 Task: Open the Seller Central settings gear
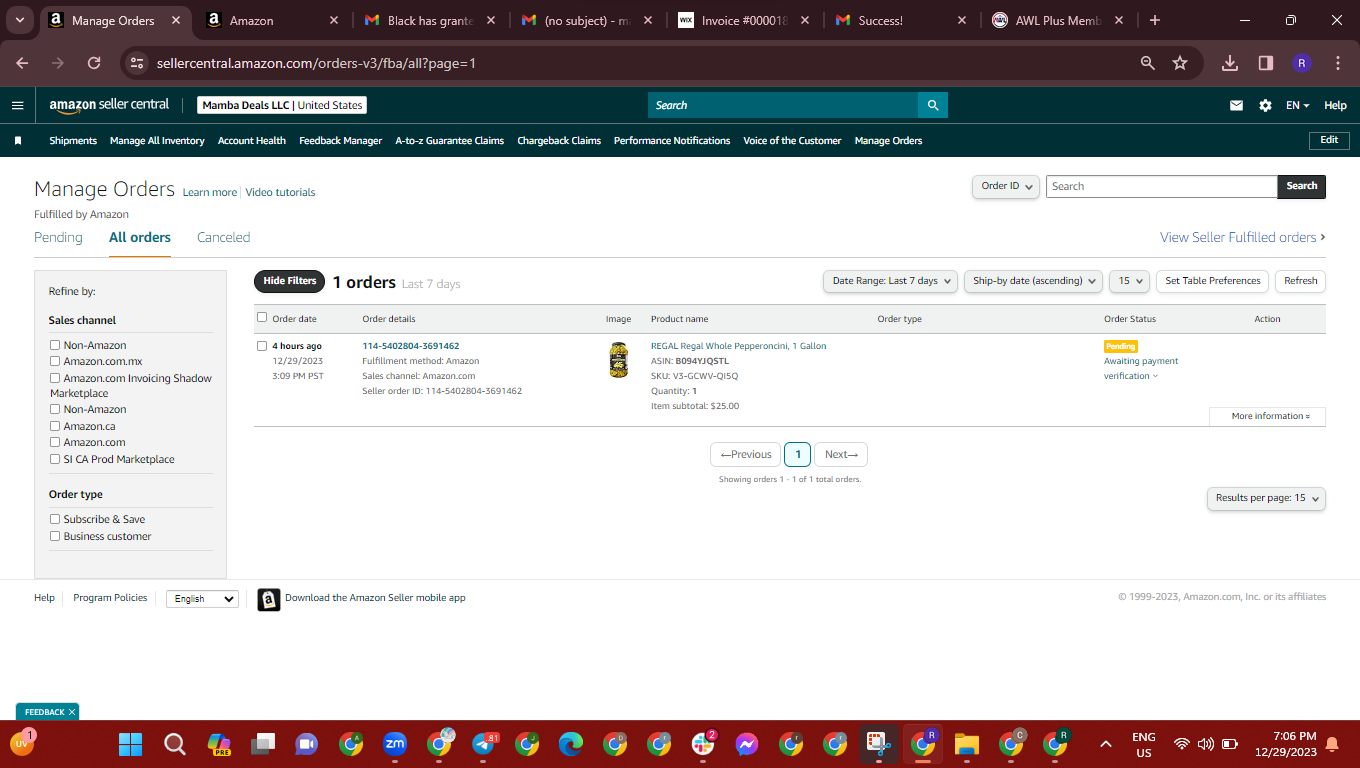pos(1265,105)
